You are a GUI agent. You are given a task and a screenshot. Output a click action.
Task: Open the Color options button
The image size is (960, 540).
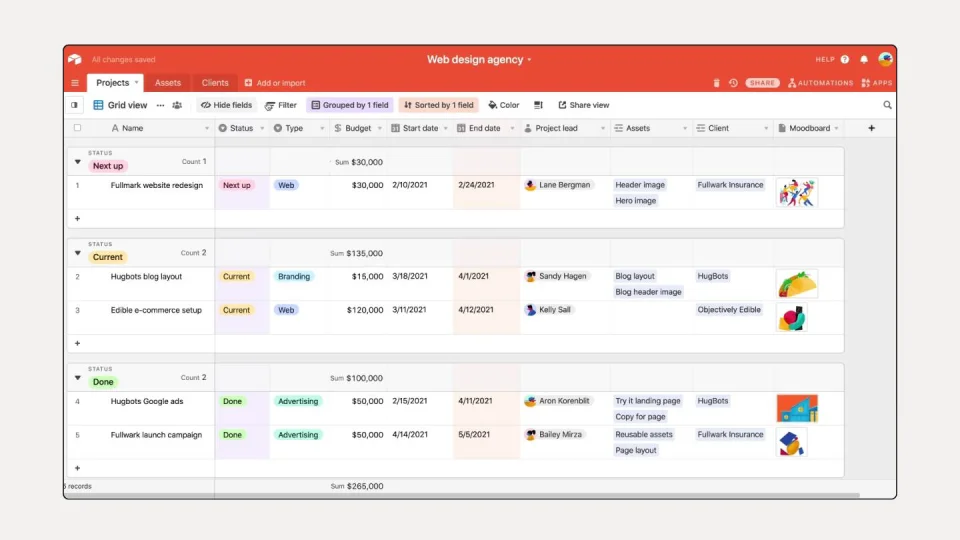coord(504,105)
